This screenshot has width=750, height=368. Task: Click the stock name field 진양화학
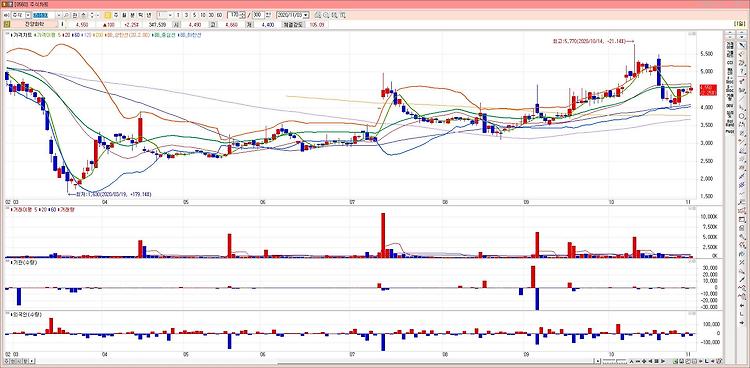pos(33,23)
